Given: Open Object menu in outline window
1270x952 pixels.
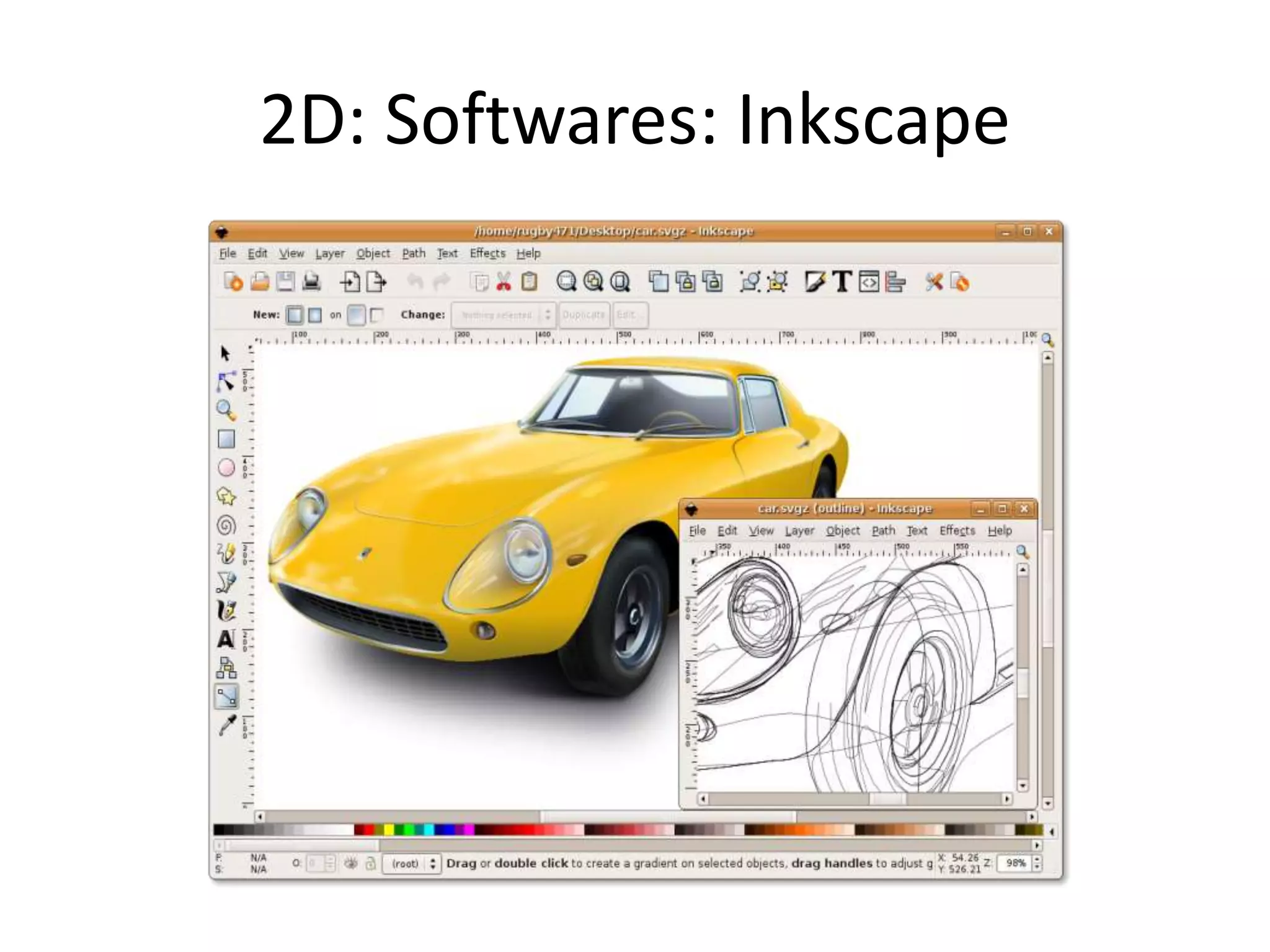Looking at the screenshot, I should tap(843, 531).
